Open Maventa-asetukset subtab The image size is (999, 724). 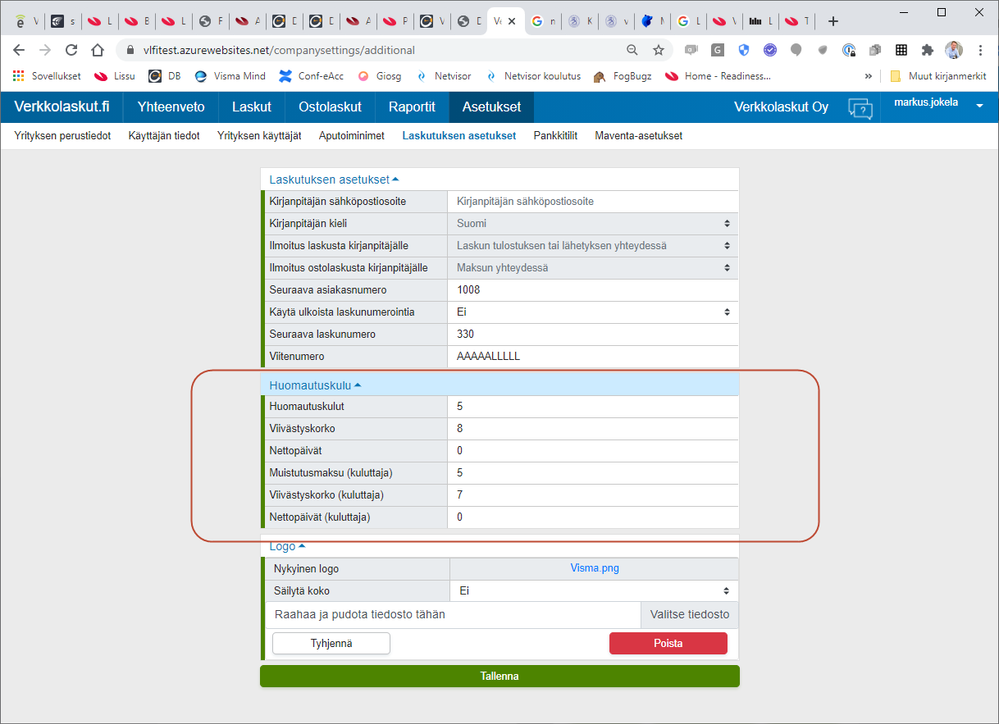pyautogui.click(x=638, y=136)
